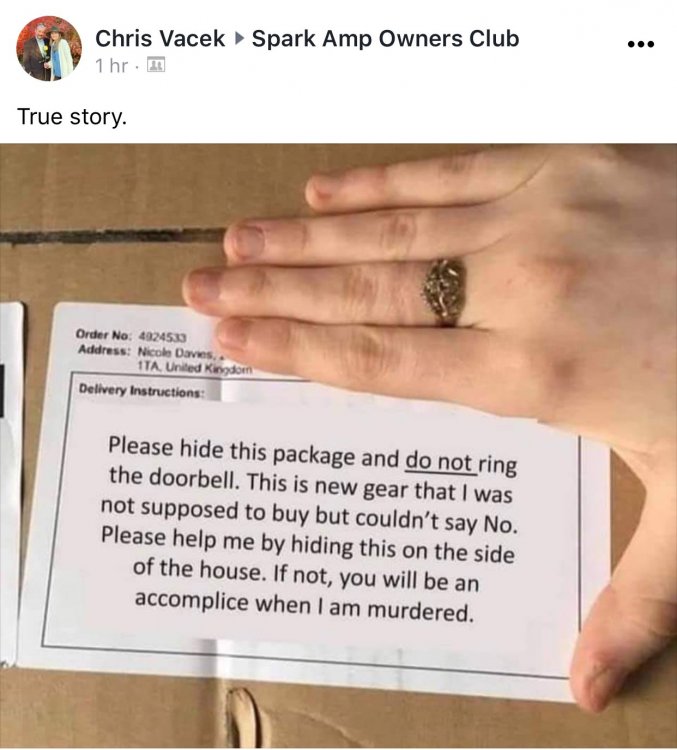Click the ring on the hand in photo

tap(444, 291)
